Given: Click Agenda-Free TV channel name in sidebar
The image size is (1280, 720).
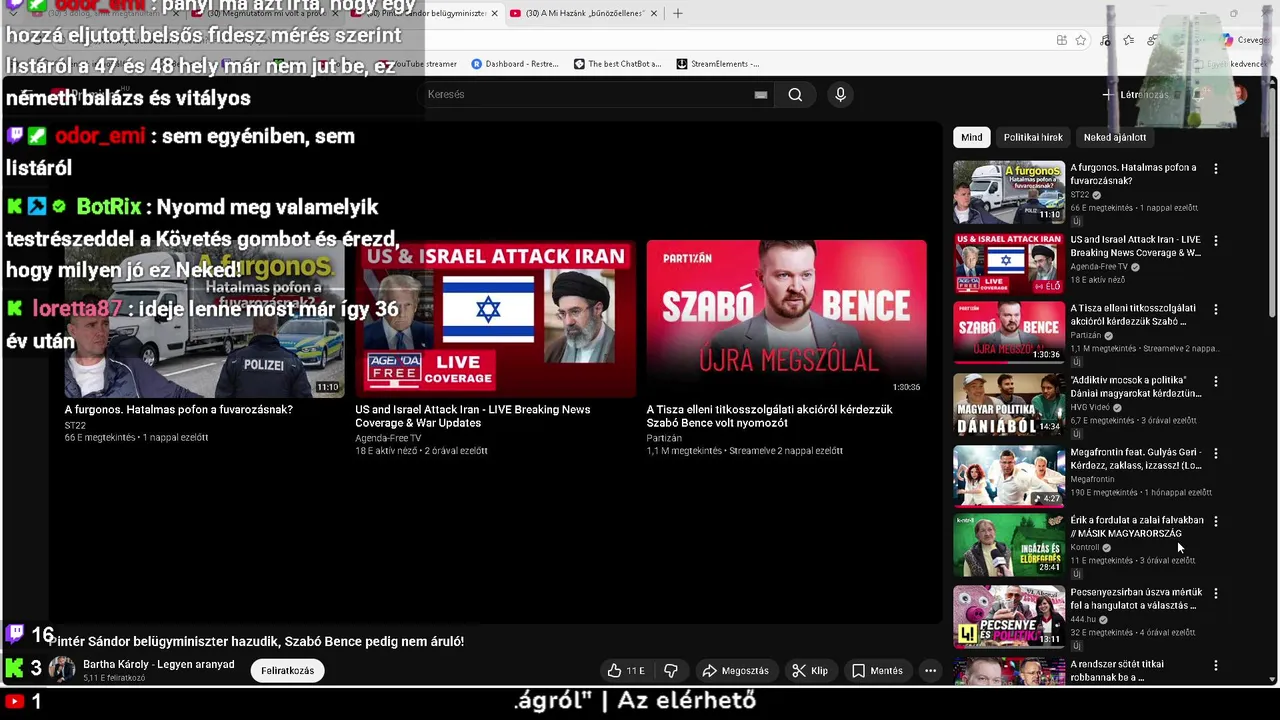Looking at the screenshot, I should point(1099,267).
